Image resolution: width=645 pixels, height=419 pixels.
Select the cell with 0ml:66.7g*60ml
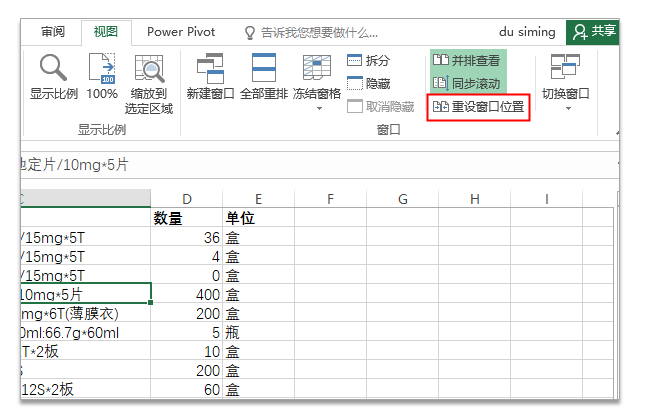(x=86, y=332)
